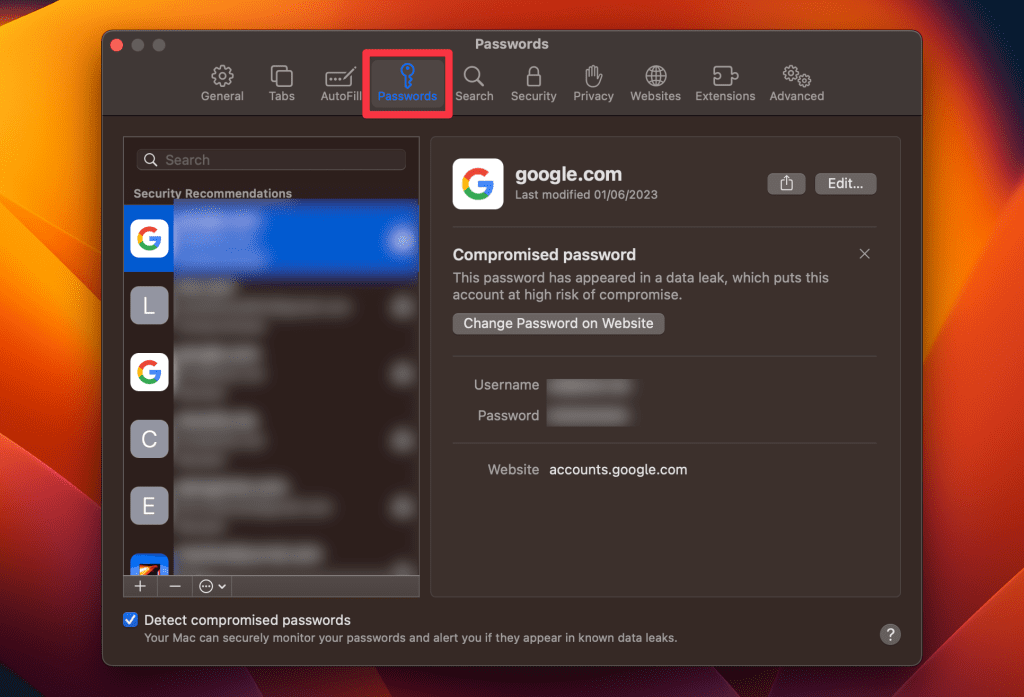Click the blurred Password value
The width and height of the screenshot is (1024, 697).
(589, 415)
